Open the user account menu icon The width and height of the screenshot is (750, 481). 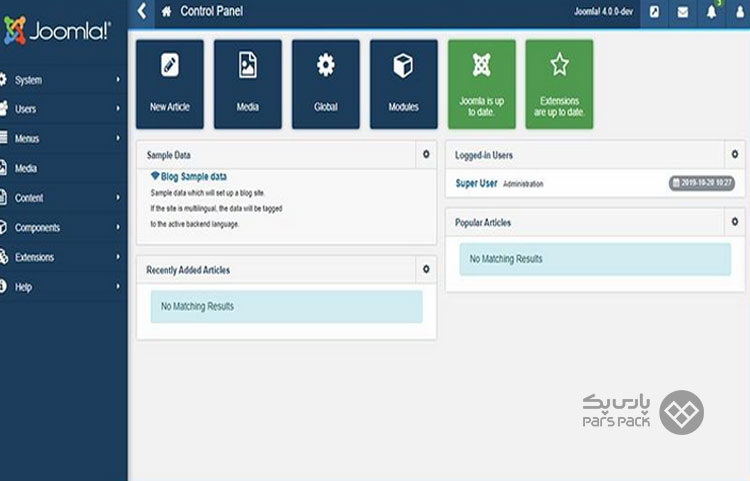tap(740, 11)
